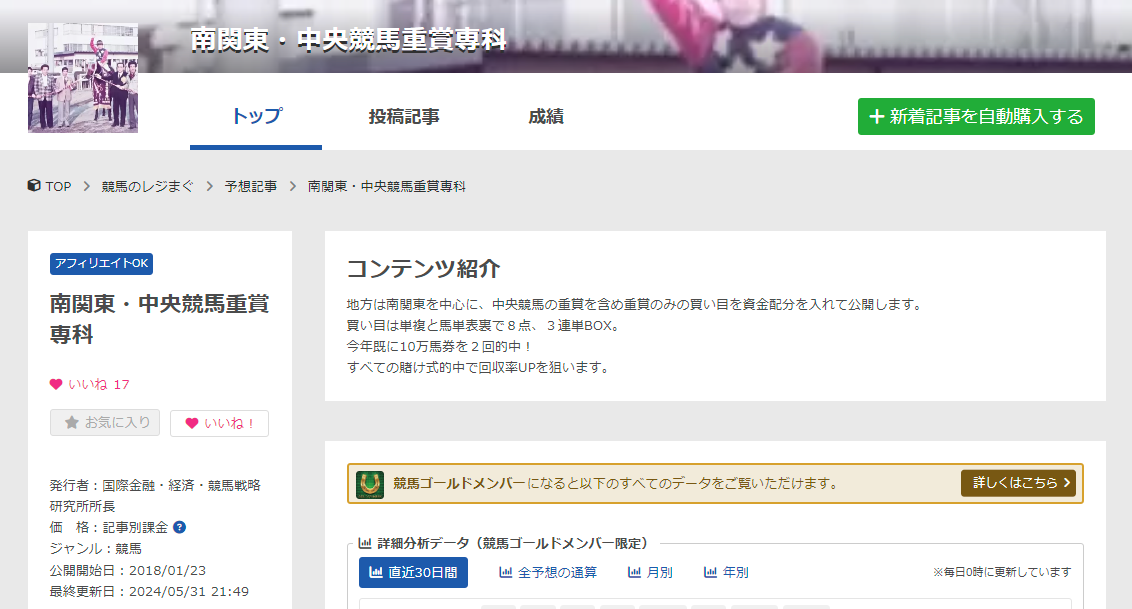1132x609 pixels.
Task: Click 発行者 国際金融・経済・競馬戦略研究所所長 text
Action: click(x=155, y=496)
